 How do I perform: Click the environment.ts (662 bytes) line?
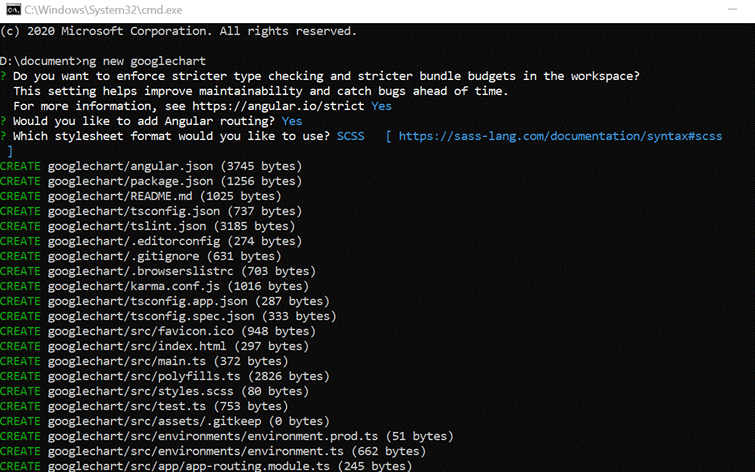(x=213, y=451)
